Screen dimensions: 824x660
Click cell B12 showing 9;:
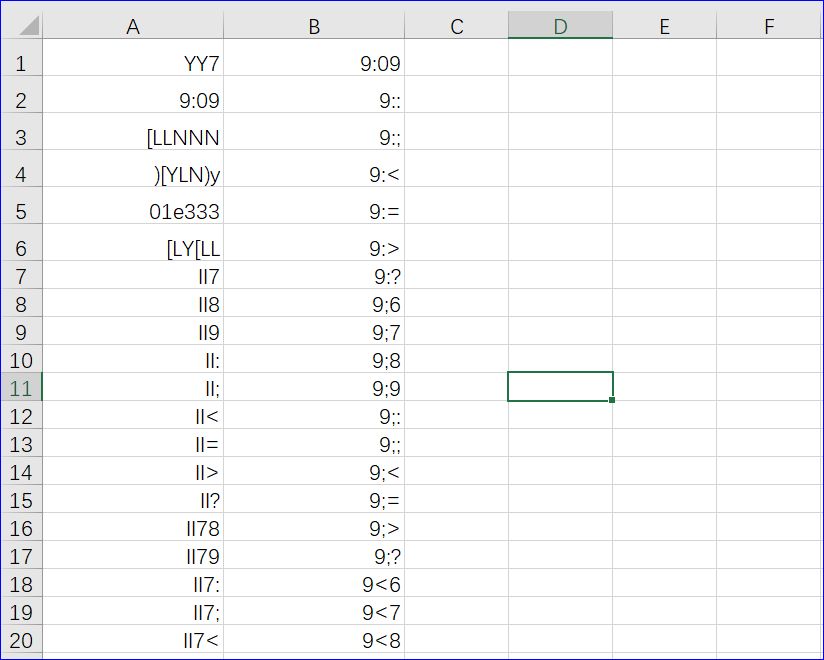tap(314, 416)
